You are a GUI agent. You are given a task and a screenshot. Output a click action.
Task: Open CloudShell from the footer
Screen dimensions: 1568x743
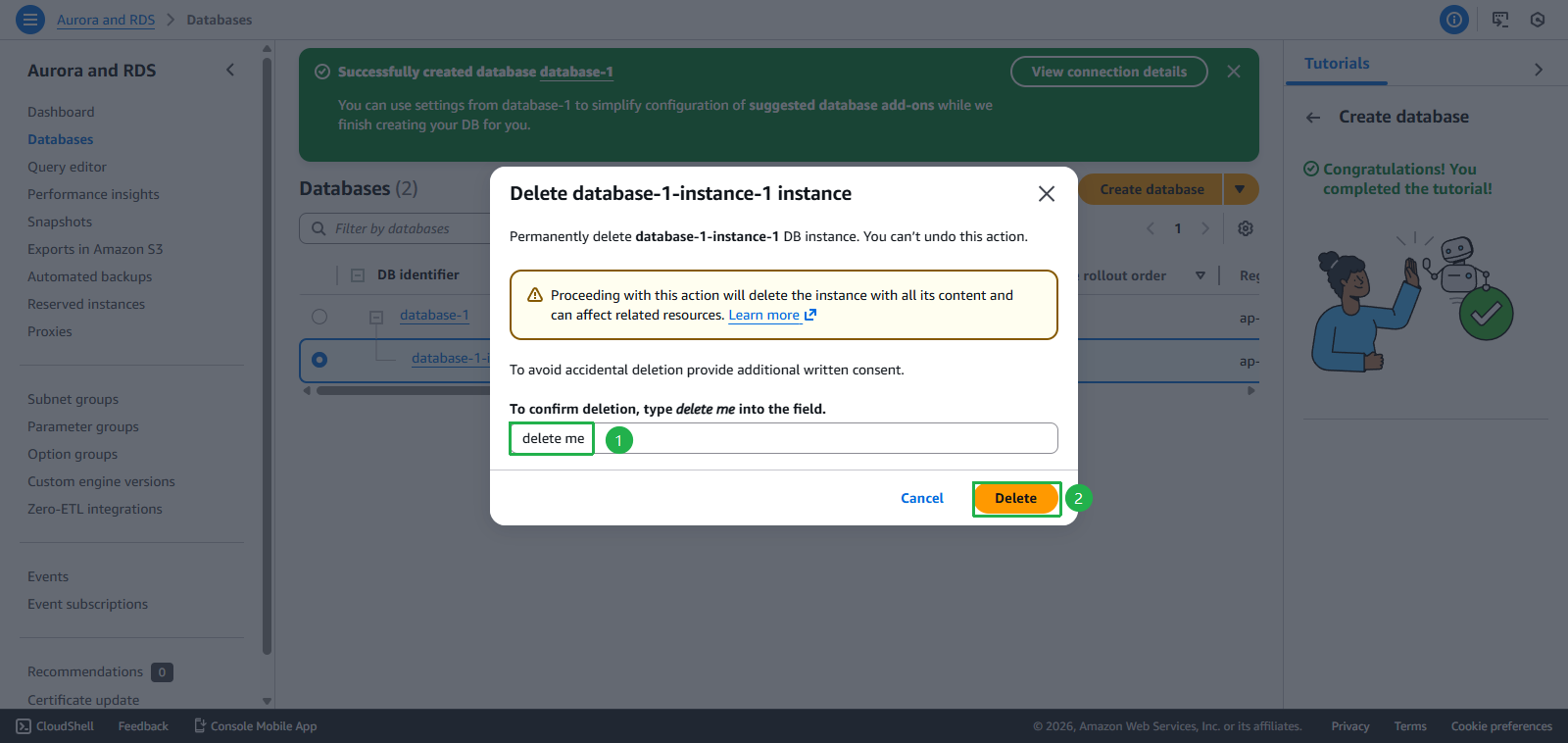pyautogui.click(x=55, y=726)
